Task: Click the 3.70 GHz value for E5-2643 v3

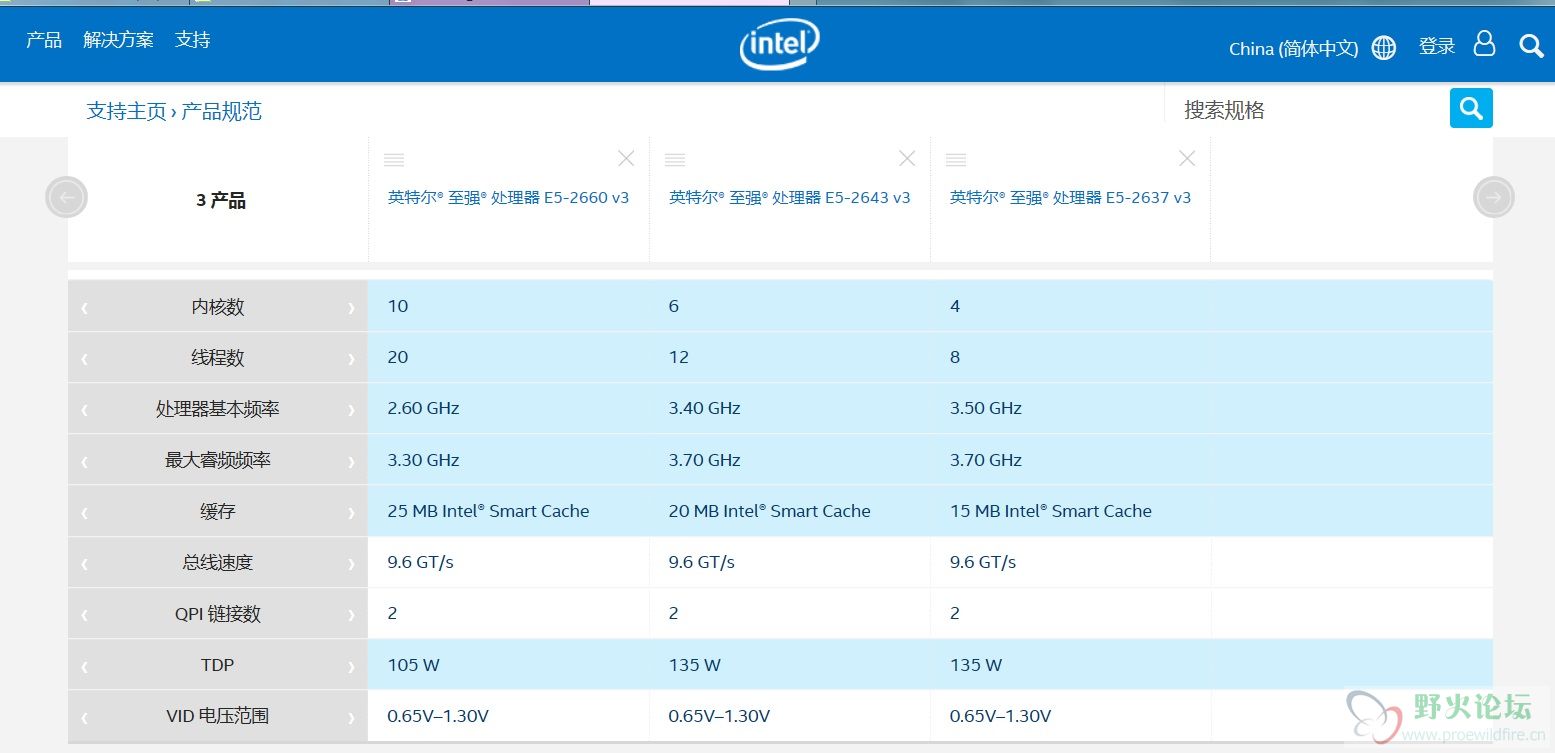Action: [705, 460]
